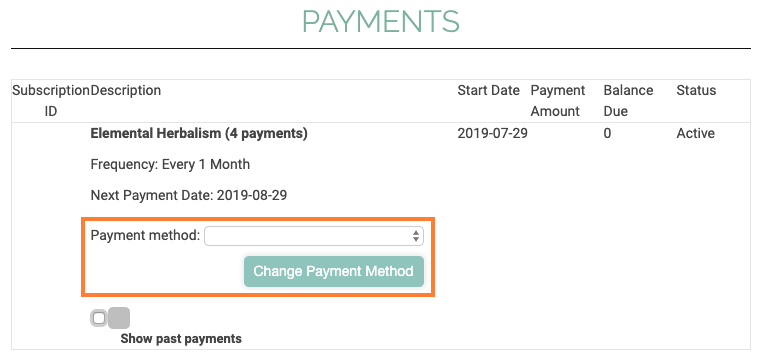The image size is (763, 364).
Task: Click the Subscription ID column header
Action: pos(51,101)
